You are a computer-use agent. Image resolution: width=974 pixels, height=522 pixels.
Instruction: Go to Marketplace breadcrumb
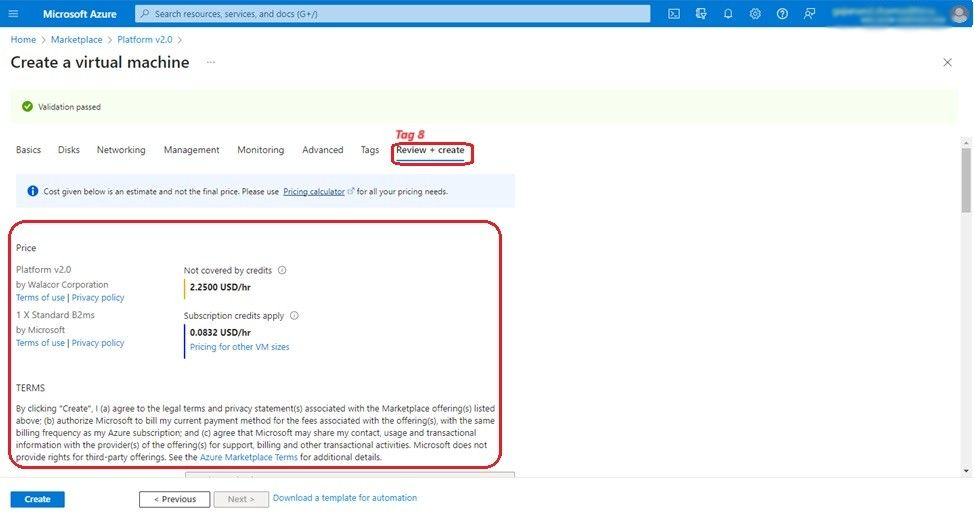76,40
